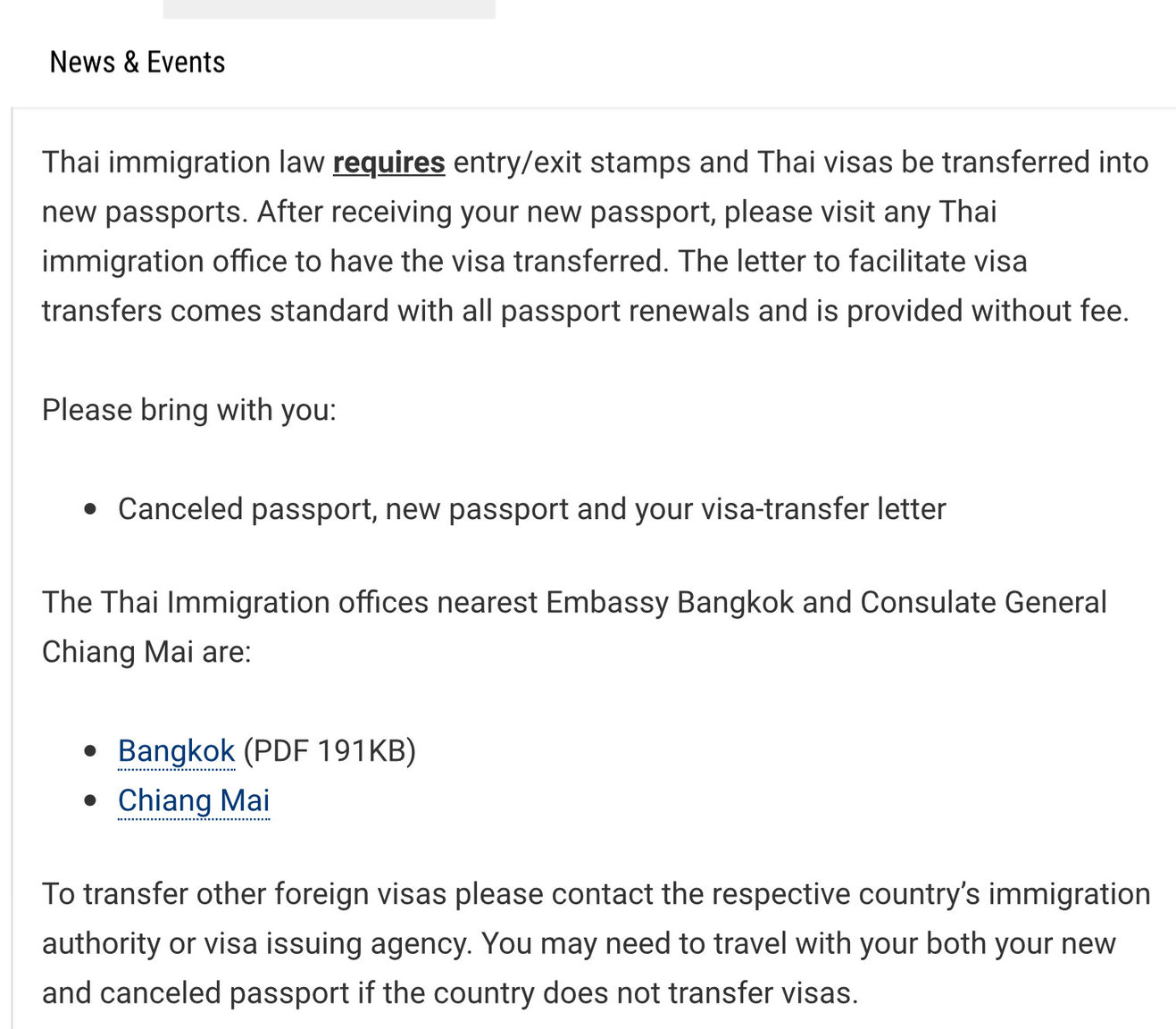Click the bullet dot beside Chiang Mai
1176x1029 pixels.
coord(90,801)
